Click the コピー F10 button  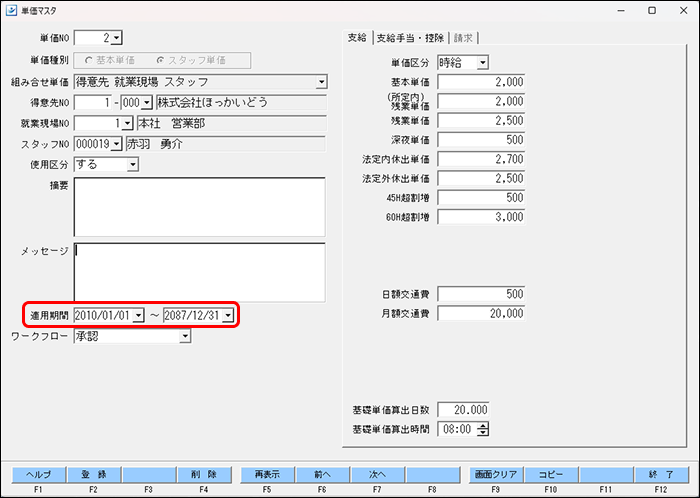[x=551, y=475]
